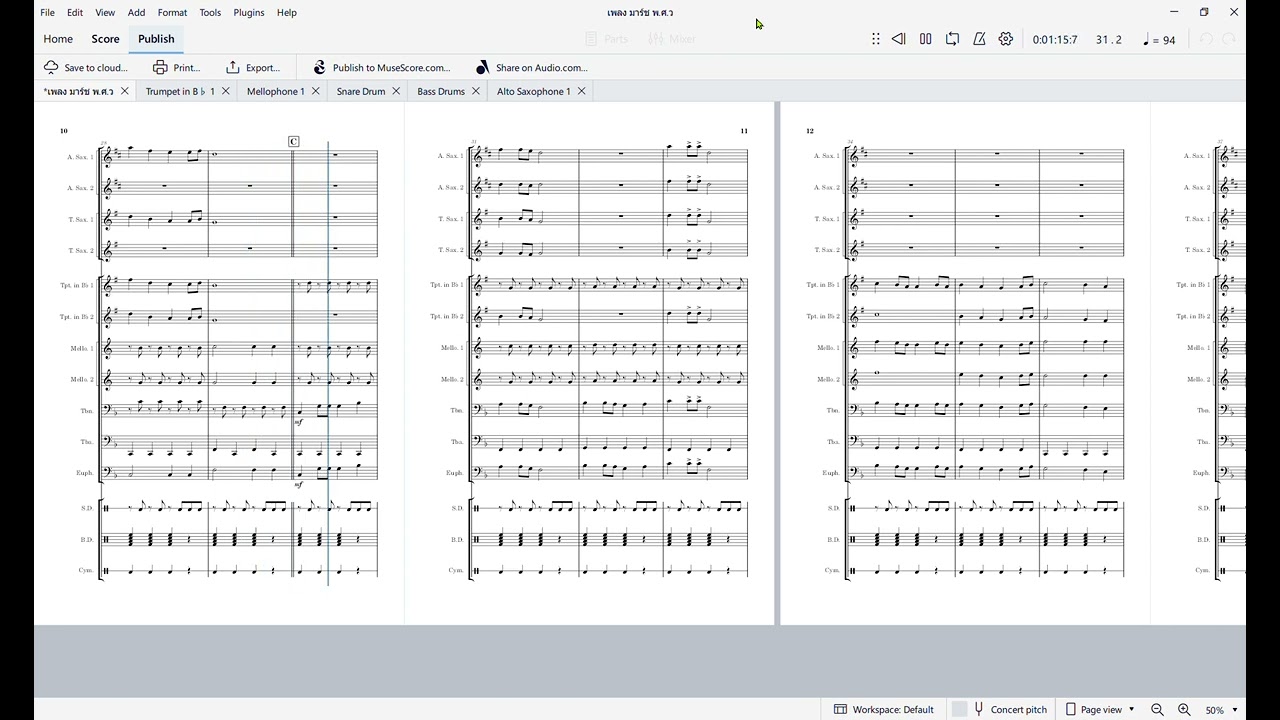The height and width of the screenshot is (720, 1280).
Task: Click the playback time 0:01:15:7
Action: (1055, 40)
